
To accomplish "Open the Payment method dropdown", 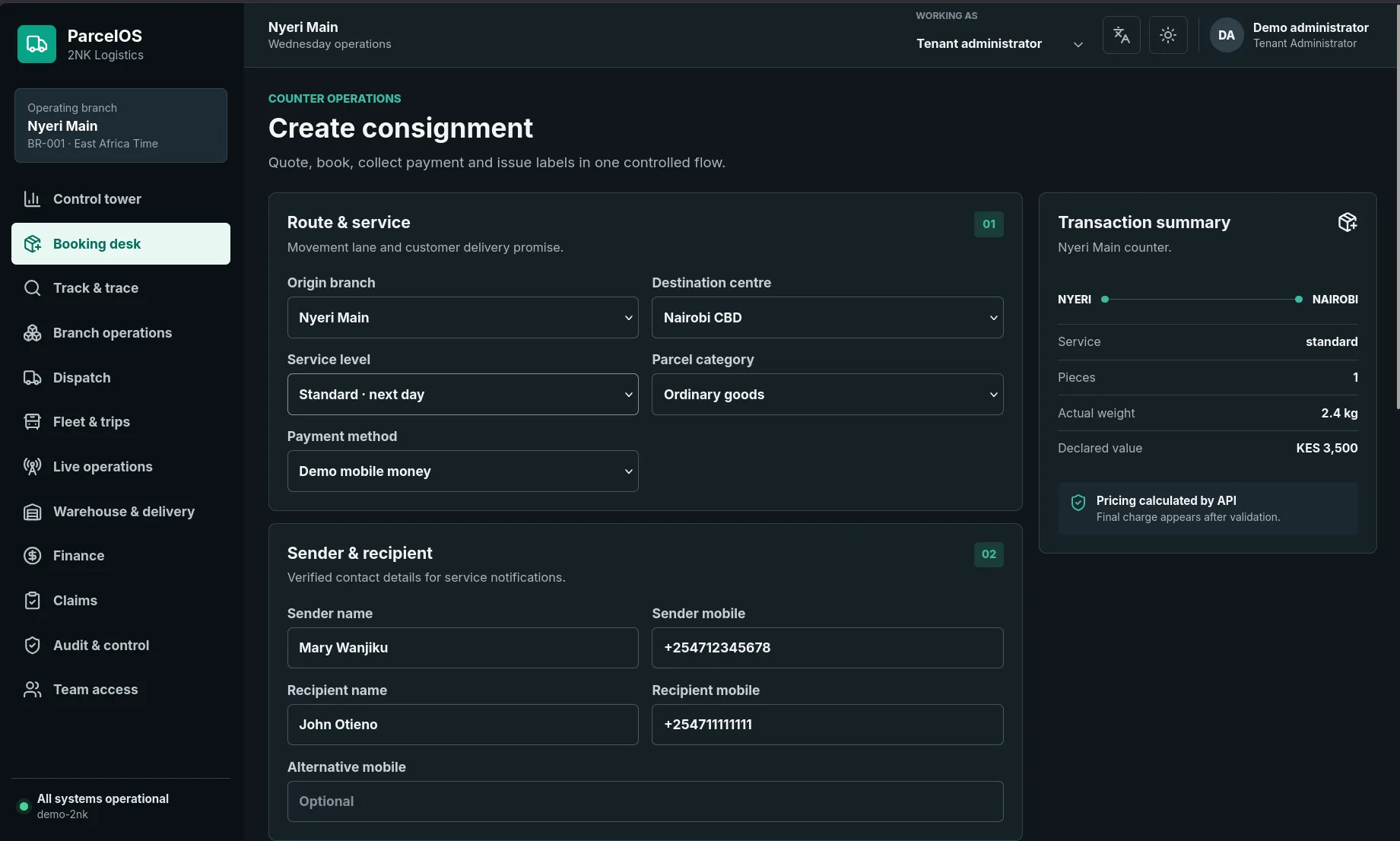I will point(462,471).
